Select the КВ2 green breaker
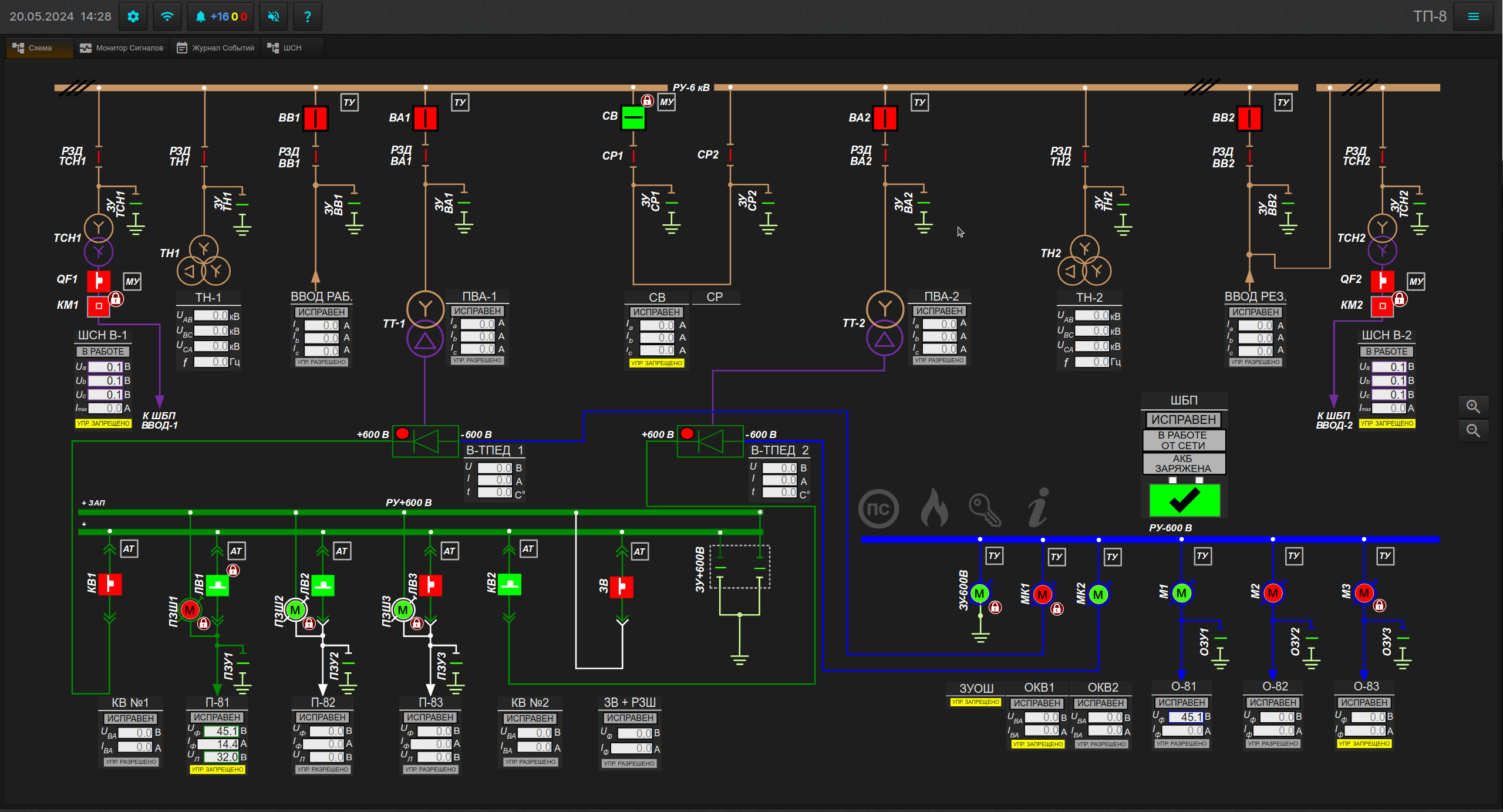1503x812 pixels. (510, 585)
